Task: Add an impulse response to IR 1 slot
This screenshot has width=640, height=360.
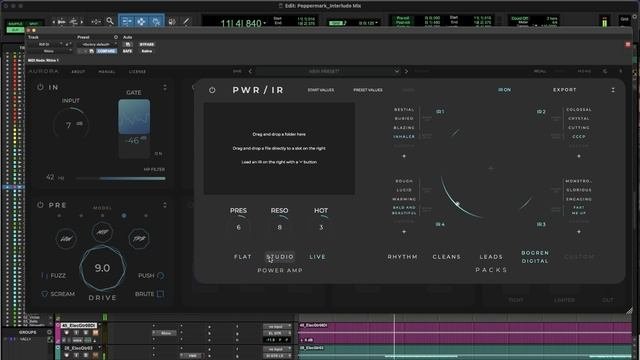Action: click(x=404, y=156)
